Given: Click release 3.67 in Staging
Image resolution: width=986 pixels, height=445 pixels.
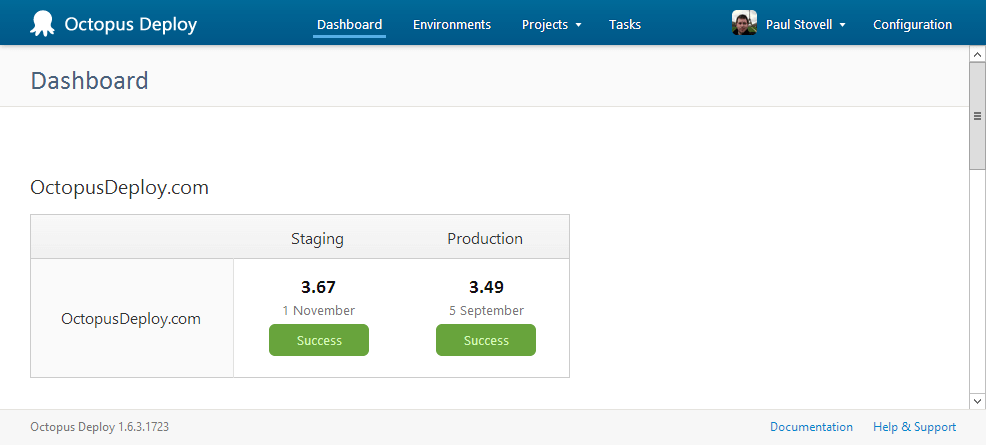Looking at the screenshot, I should point(318,287).
